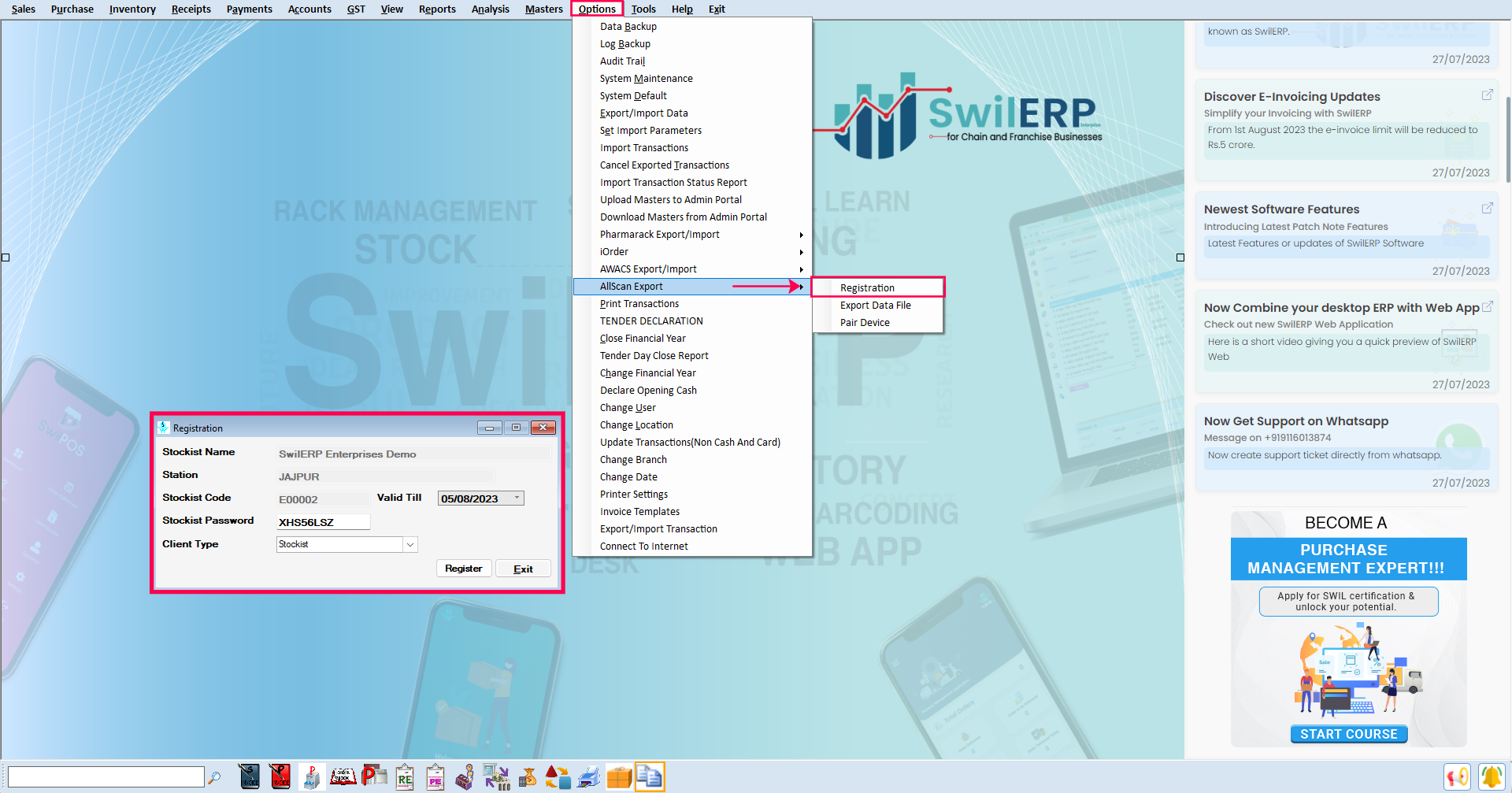The width and height of the screenshot is (1512, 793).
Task: Open Now Get Support on Whatsapp card
Action: (1347, 448)
